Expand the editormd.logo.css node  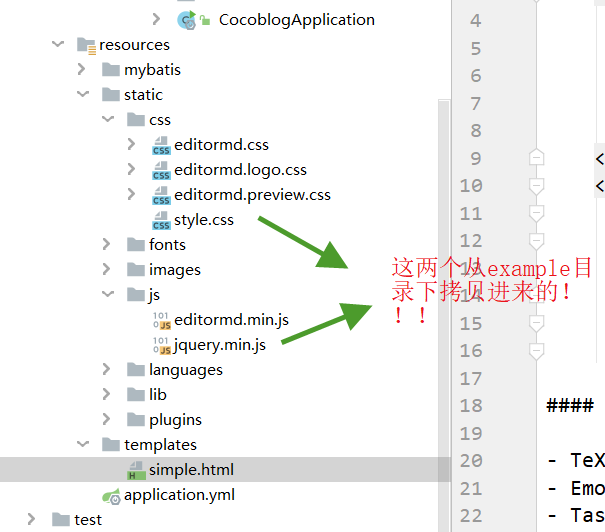(x=131, y=169)
